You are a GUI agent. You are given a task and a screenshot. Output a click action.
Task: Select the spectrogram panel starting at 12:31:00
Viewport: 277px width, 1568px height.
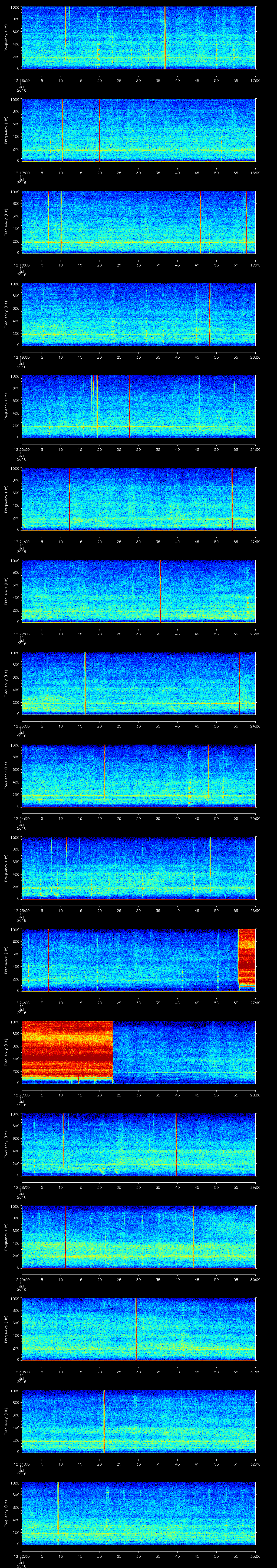[138, 1421]
